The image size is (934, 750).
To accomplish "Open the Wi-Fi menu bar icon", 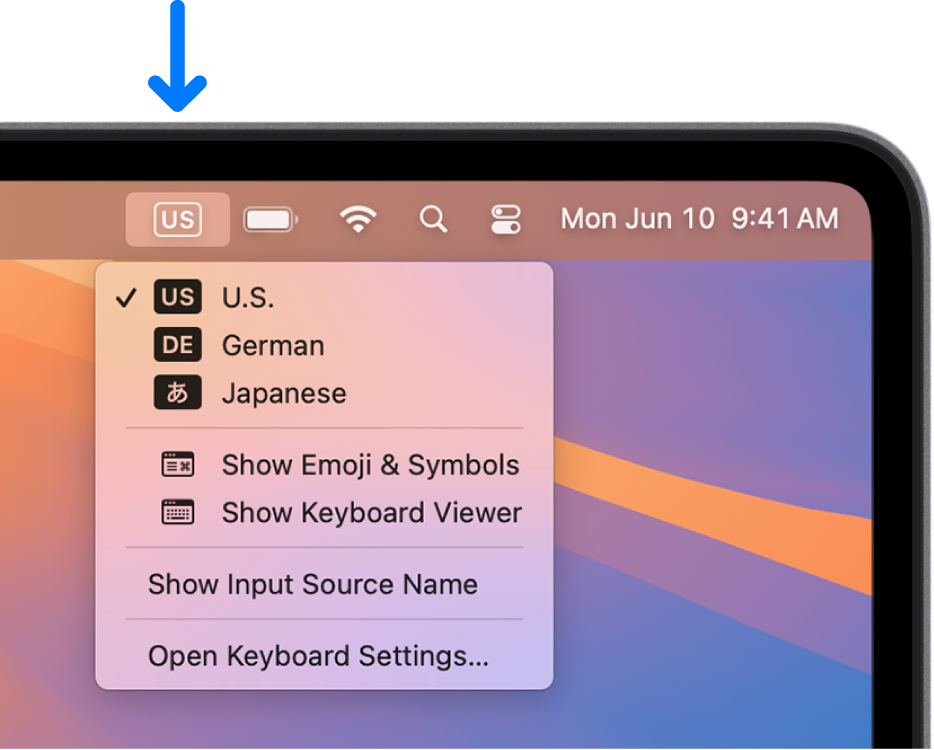I will pyautogui.click(x=358, y=219).
